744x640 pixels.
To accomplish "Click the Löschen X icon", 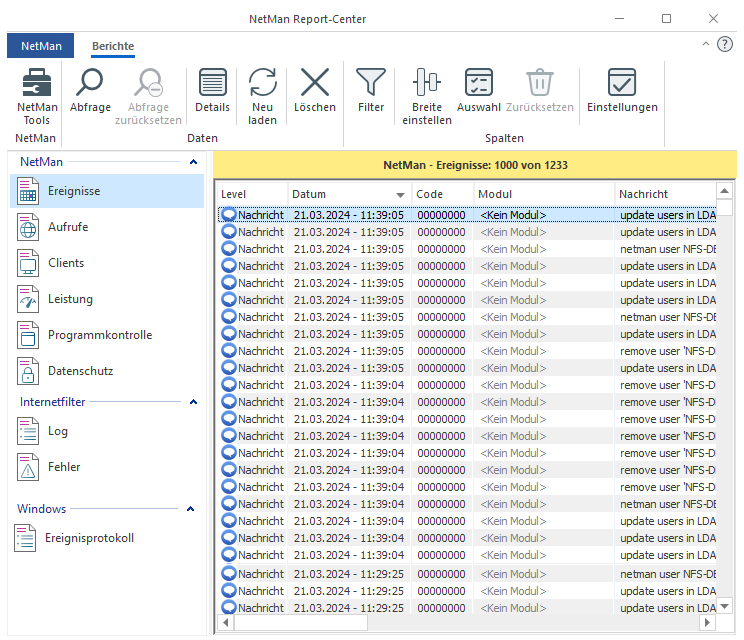I will [314, 84].
